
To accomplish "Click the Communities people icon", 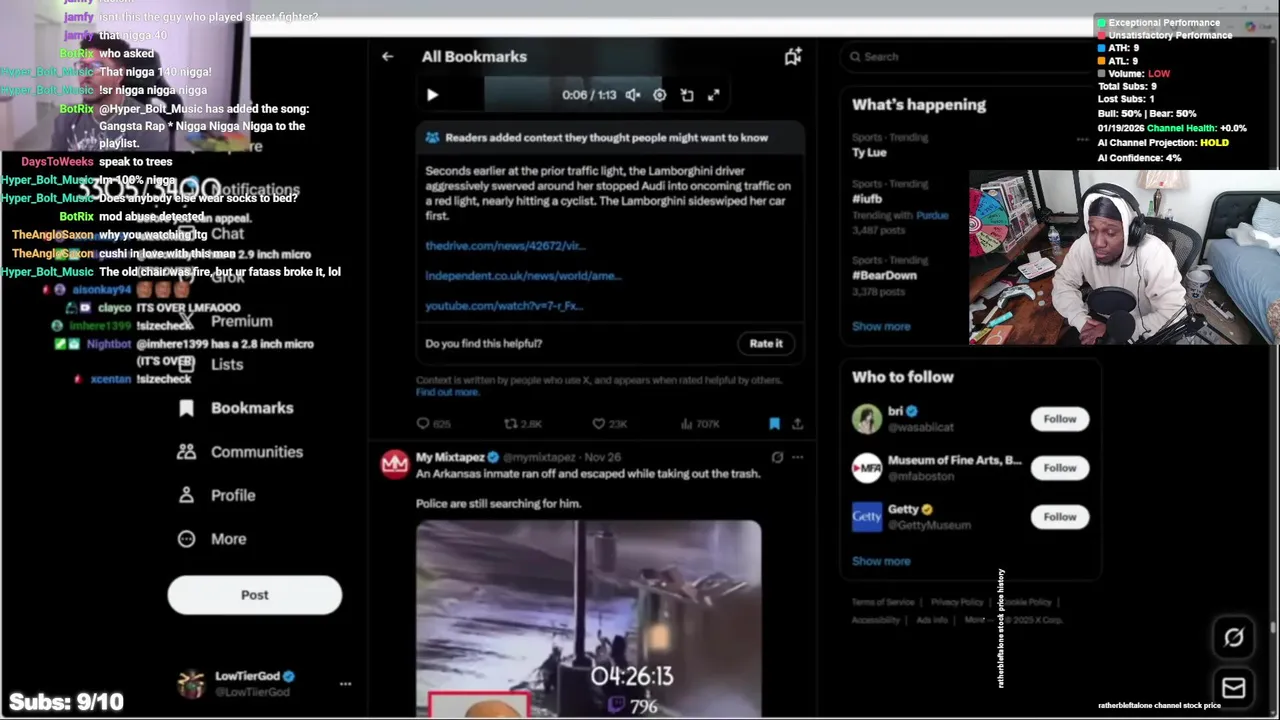I will point(186,452).
